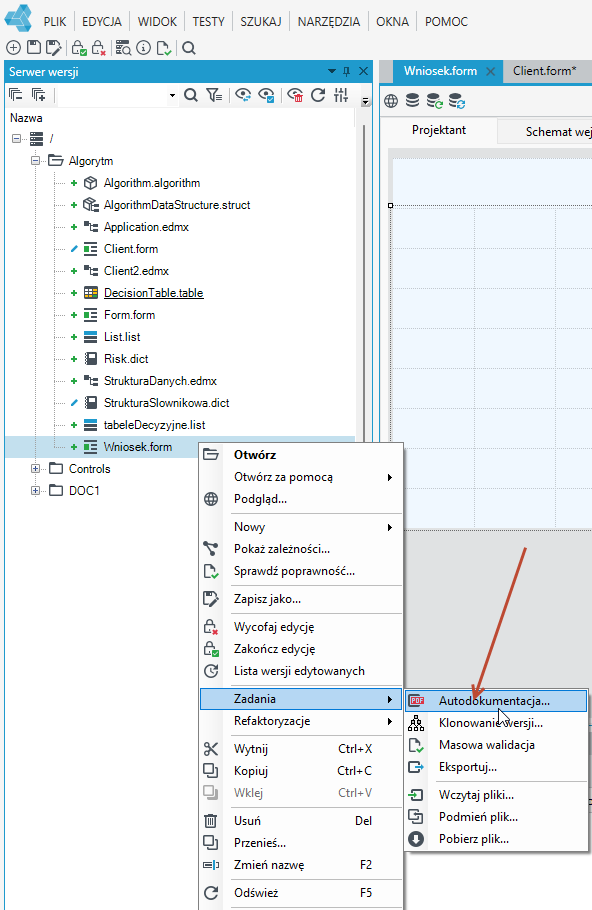Screen dimensions: 592x910
Task: Expand the Controls folder
Action: (35, 468)
